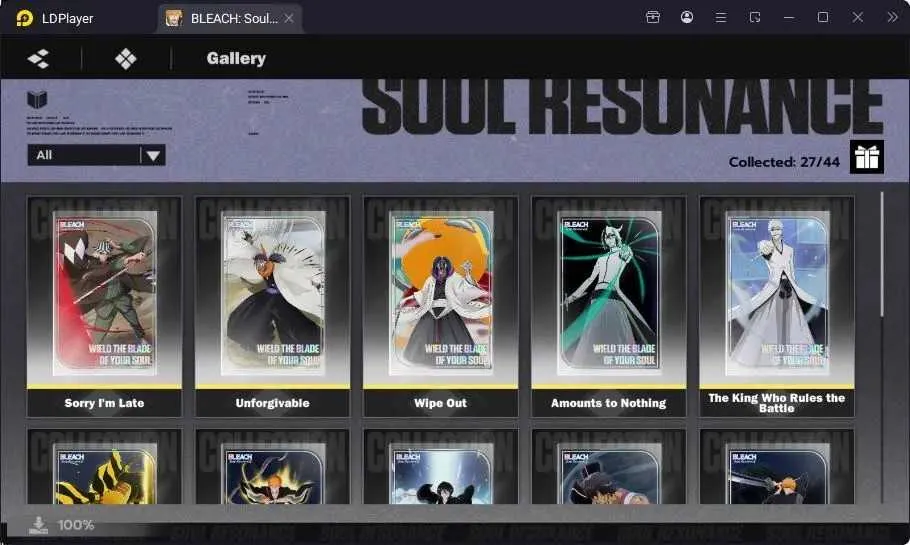Open the LDPlayer hamburger menu
The width and height of the screenshot is (910, 545).
[721, 18]
